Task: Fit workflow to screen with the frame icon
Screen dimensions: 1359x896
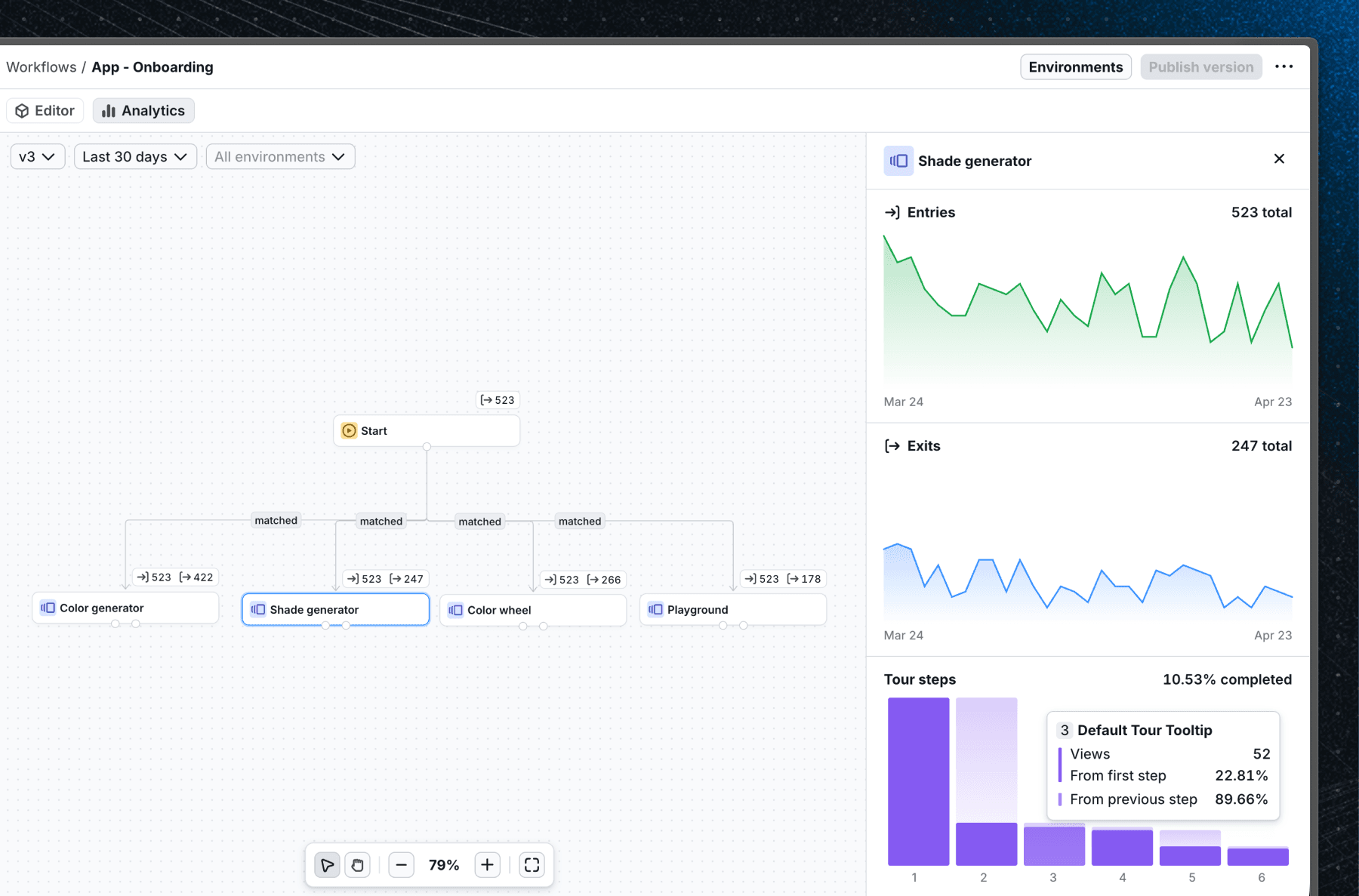Action: click(x=532, y=865)
